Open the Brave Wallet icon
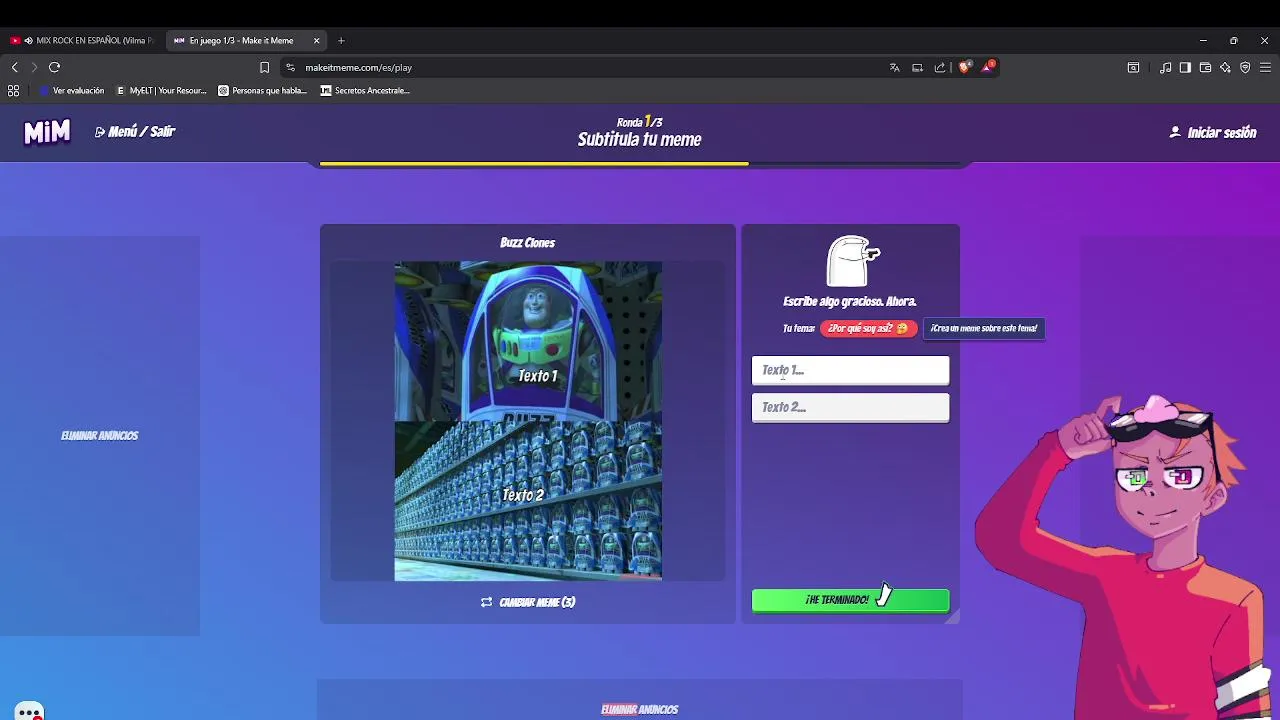This screenshot has height=720, width=1280. coord(1205,67)
